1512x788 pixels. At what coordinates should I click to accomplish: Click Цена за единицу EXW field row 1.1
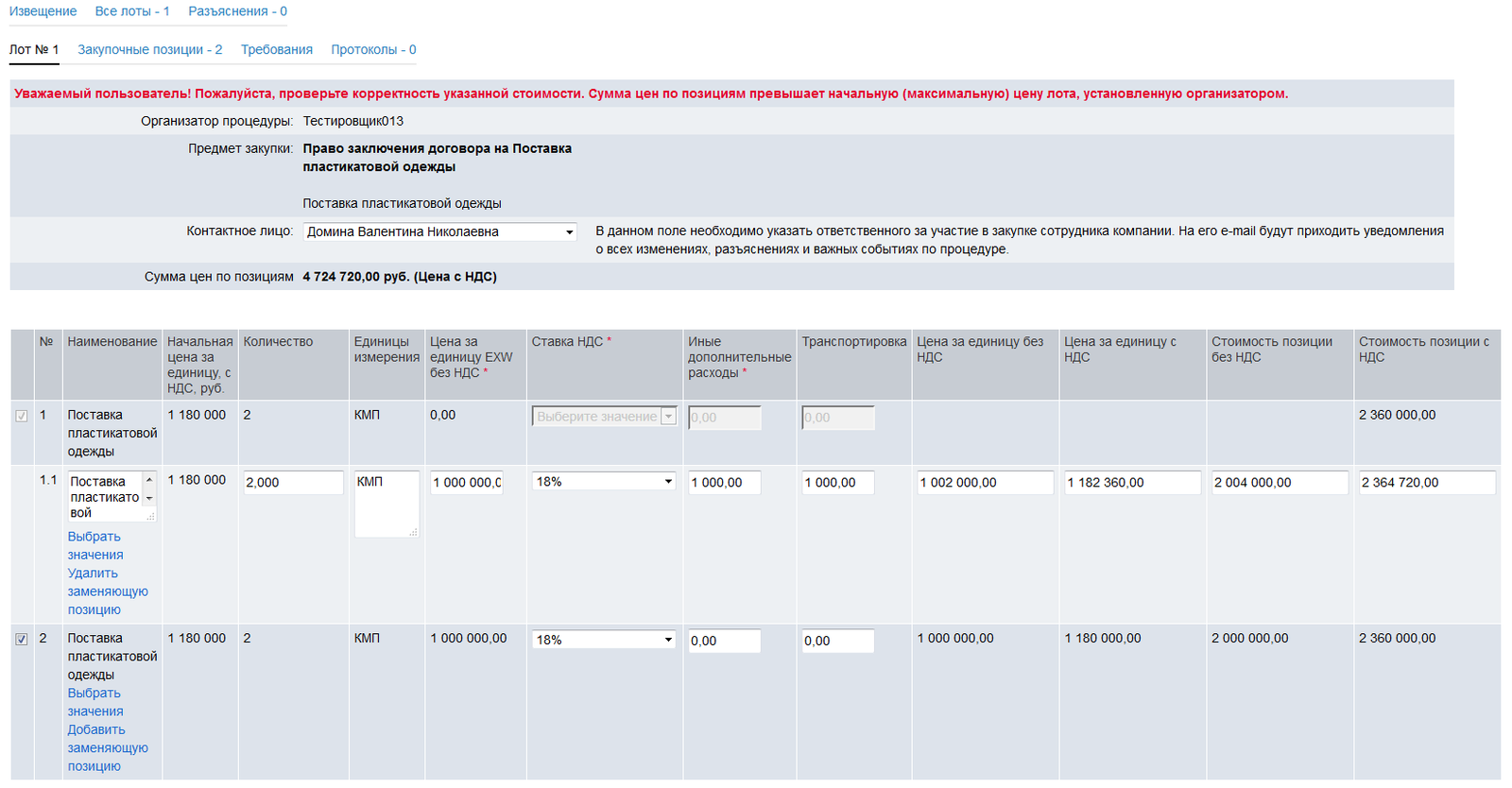[x=467, y=483]
